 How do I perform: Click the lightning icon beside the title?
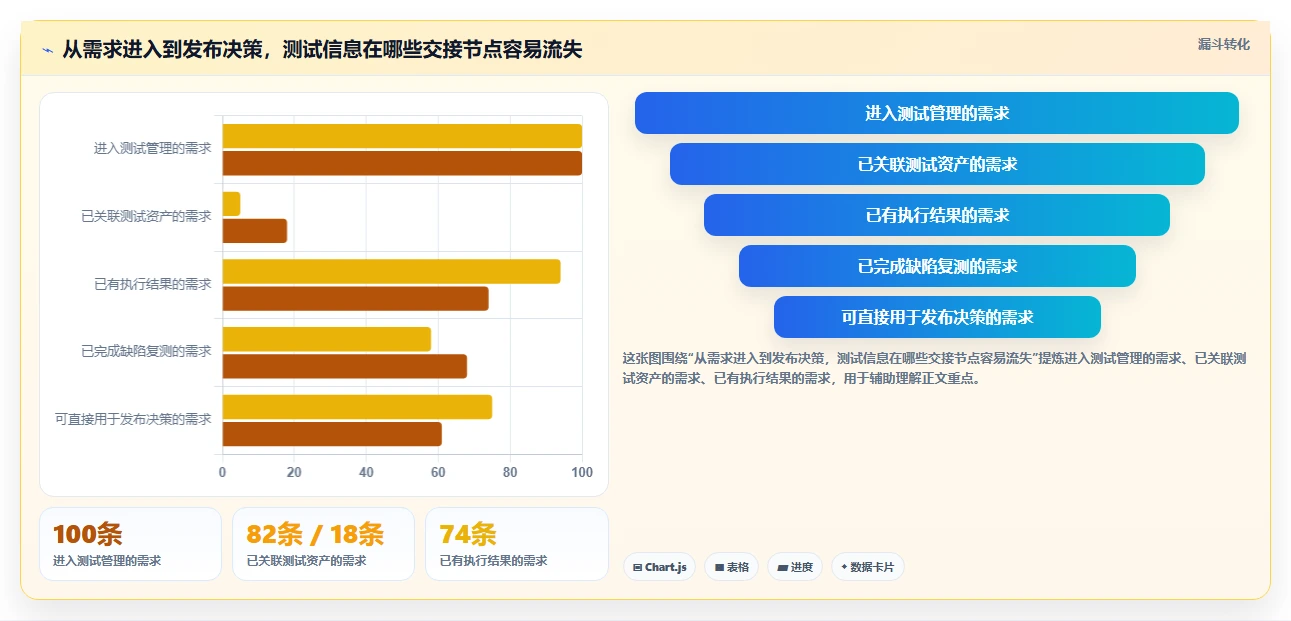point(47,50)
